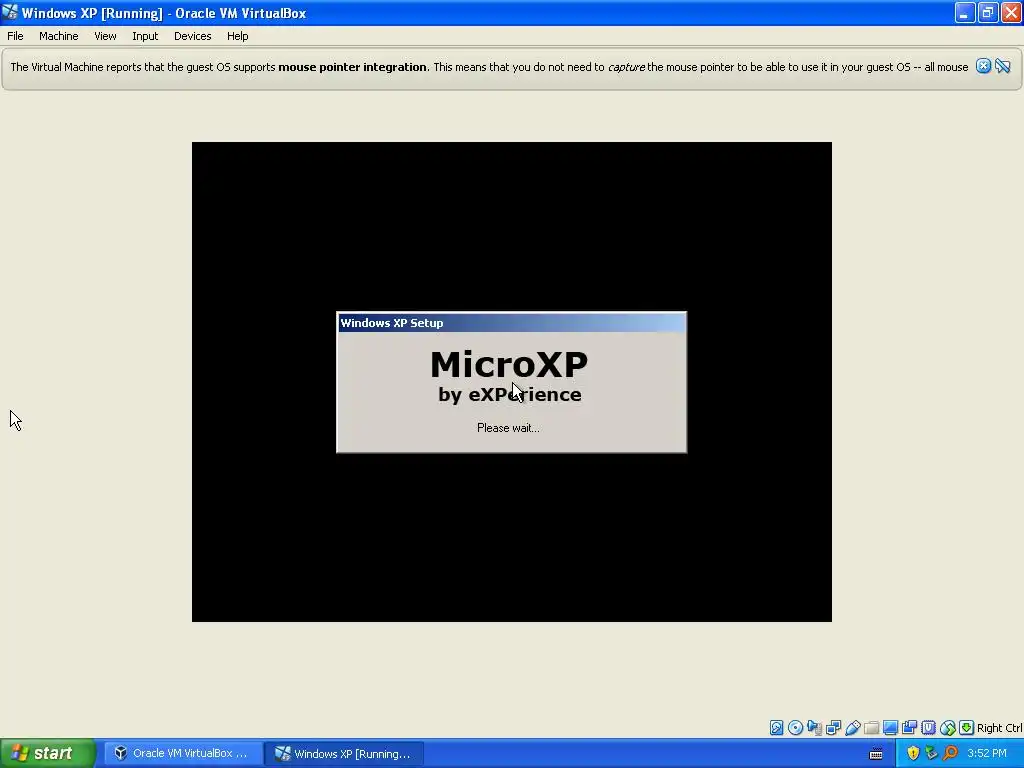Click the 'Please wait...' text
Viewport: 1024px width, 768px height.
(508, 428)
